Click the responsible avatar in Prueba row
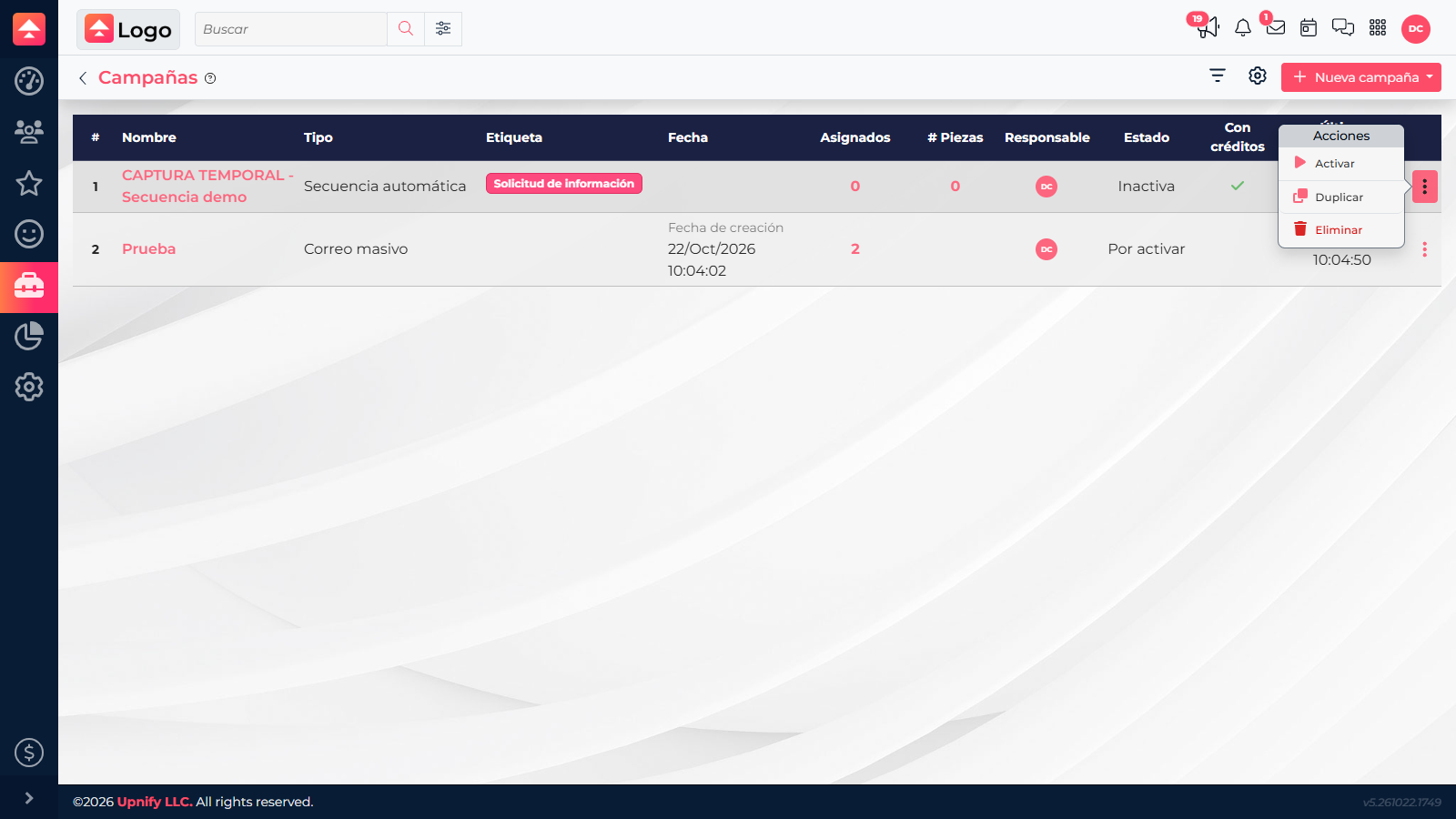The height and width of the screenshot is (819, 1456). pos(1046,249)
